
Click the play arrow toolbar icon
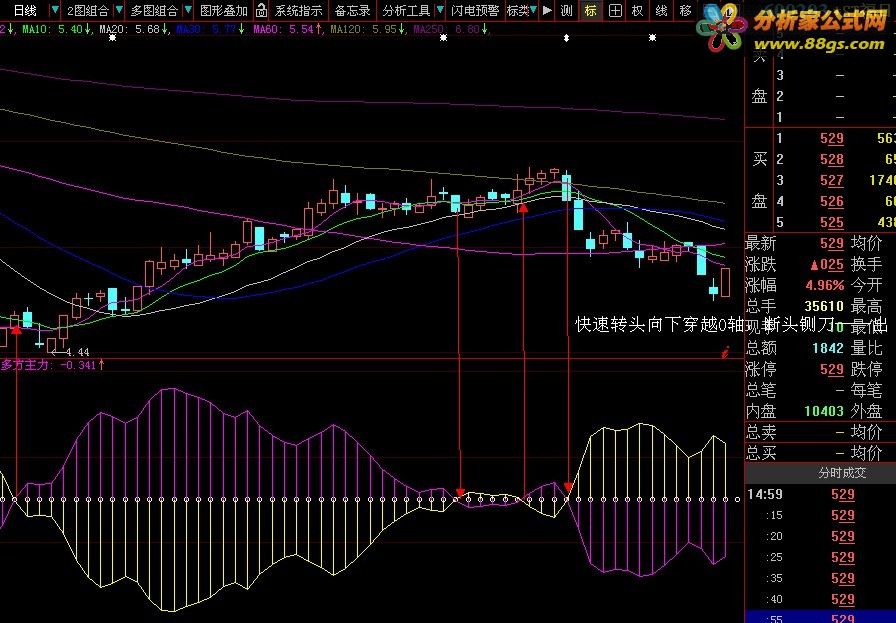point(547,10)
